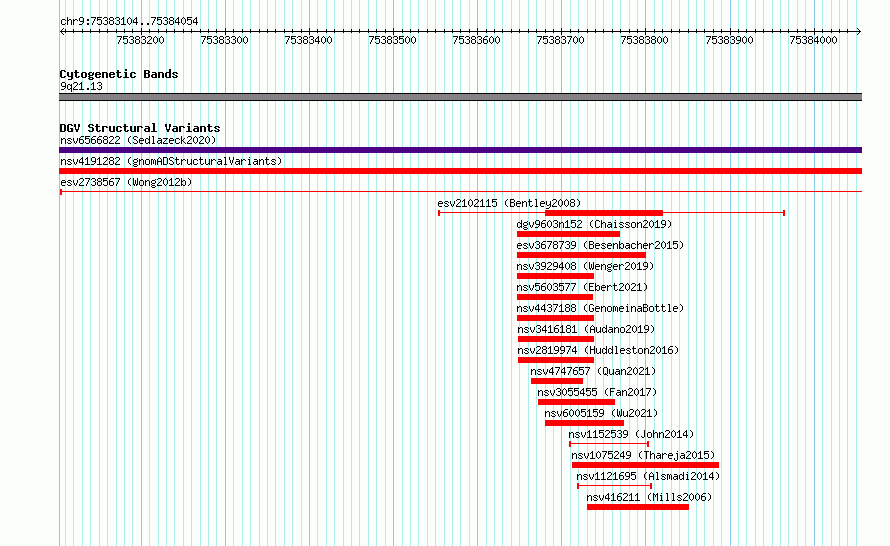Open nsv3055455 (Fan2017) variant label
This screenshot has height=546, width=890.
tap(597, 392)
